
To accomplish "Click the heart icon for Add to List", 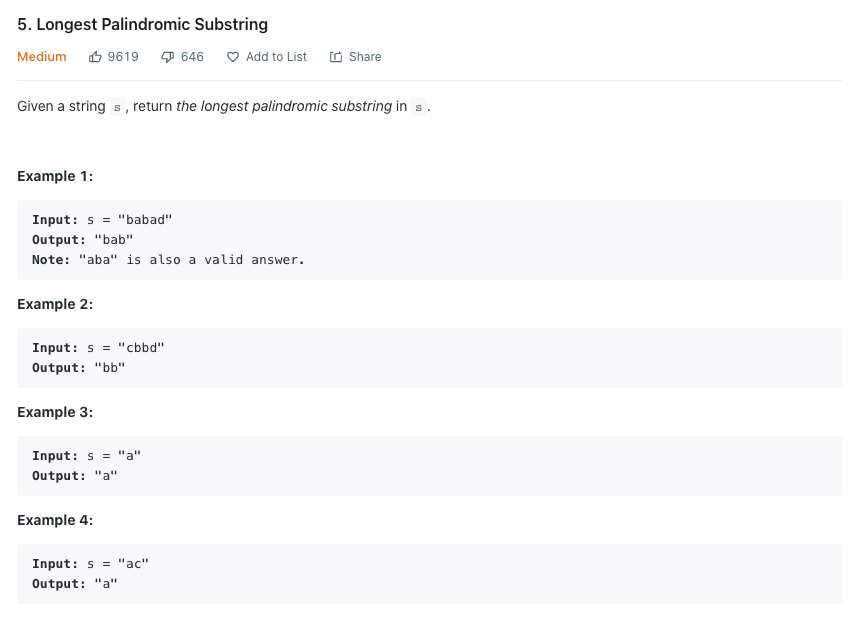I will click(233, 57).
